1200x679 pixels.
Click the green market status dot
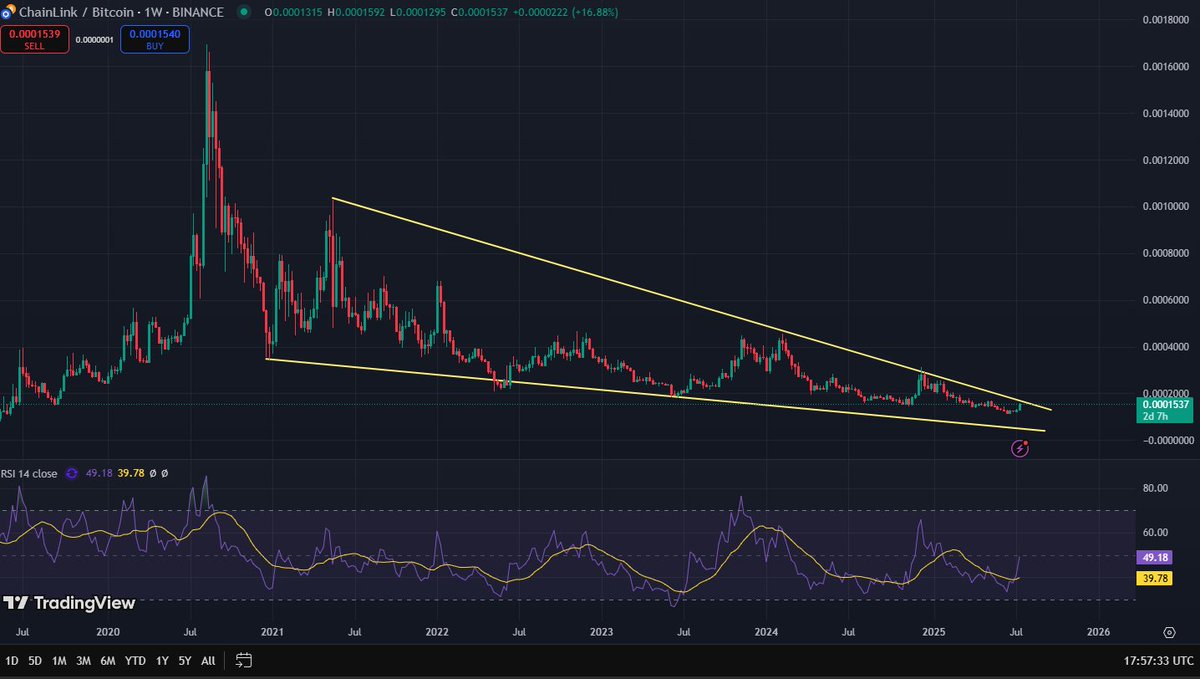243,12
